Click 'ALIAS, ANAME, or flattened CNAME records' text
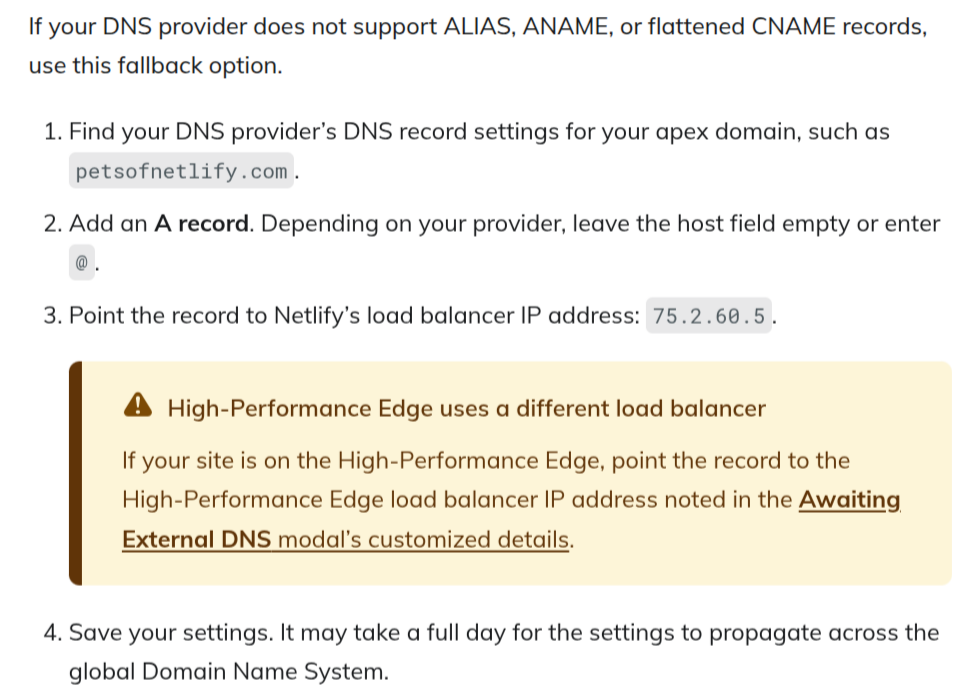 pyautogui.click(x=685, y=26)
